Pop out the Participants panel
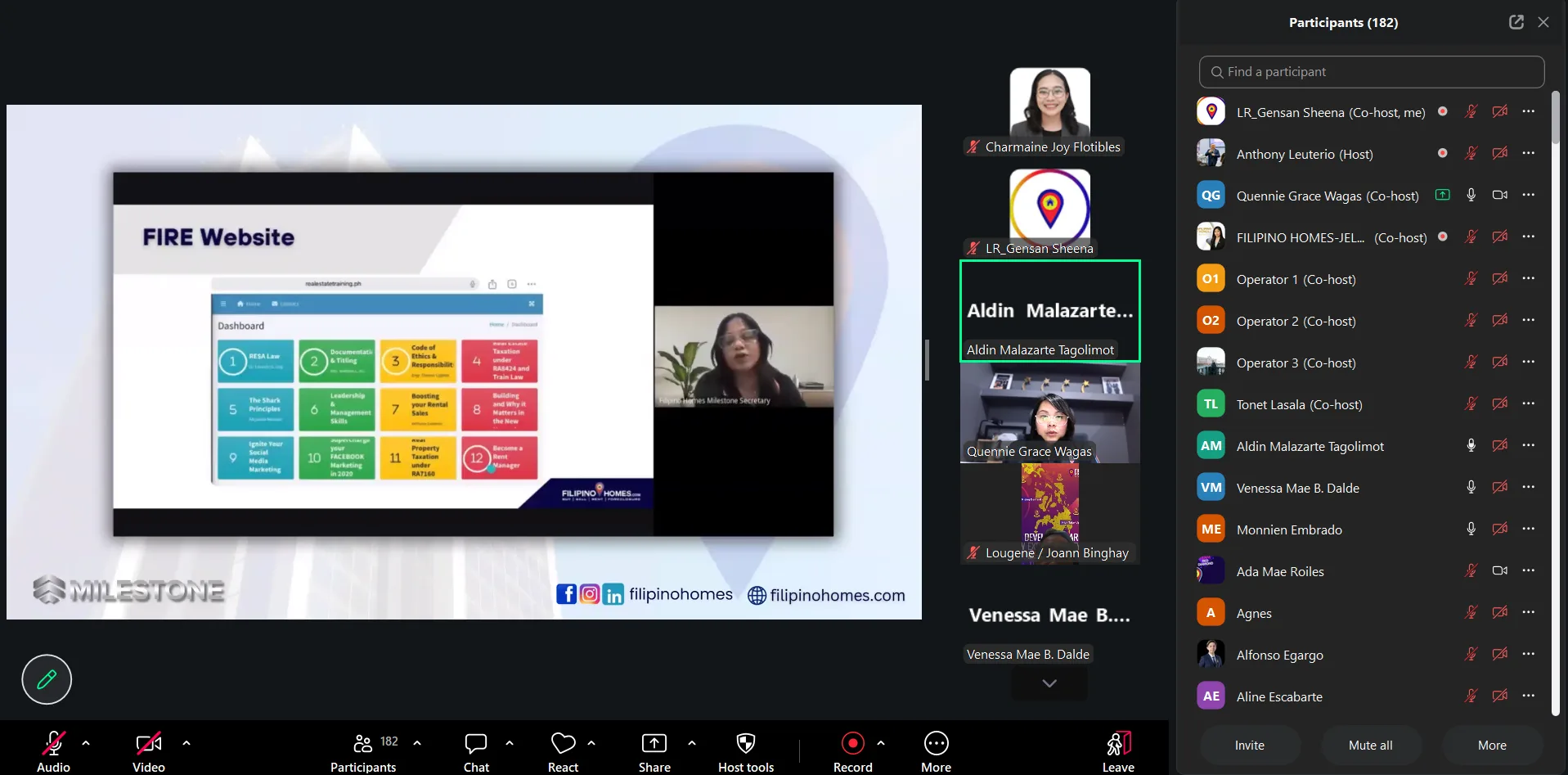Screen dimensions: 1568x775 tap(1516, 22)
